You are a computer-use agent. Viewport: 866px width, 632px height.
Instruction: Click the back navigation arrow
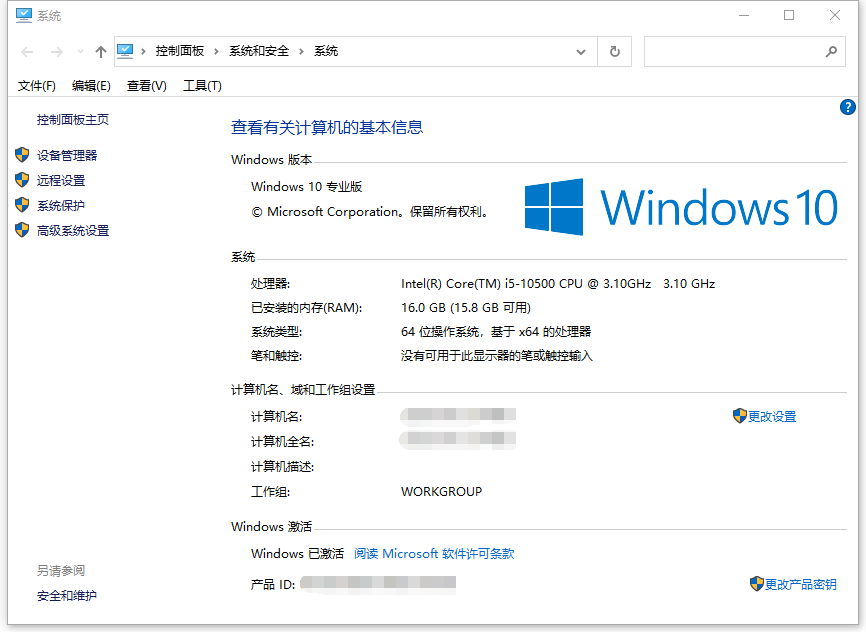click(27, 52)
